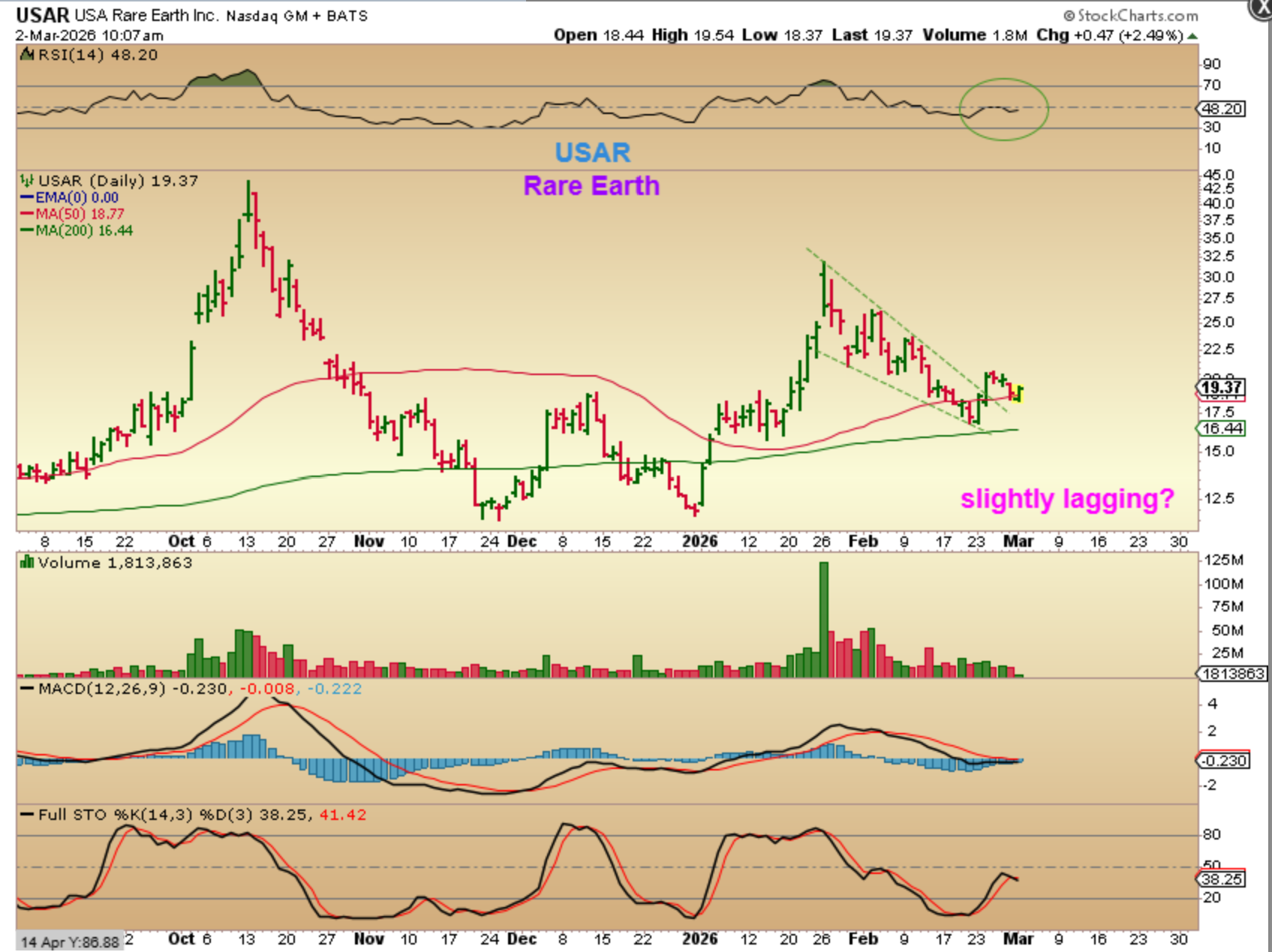Click the Volume 1.8M quote in the header
Viewport: 1272px width, 952px height.
(975, 35)
